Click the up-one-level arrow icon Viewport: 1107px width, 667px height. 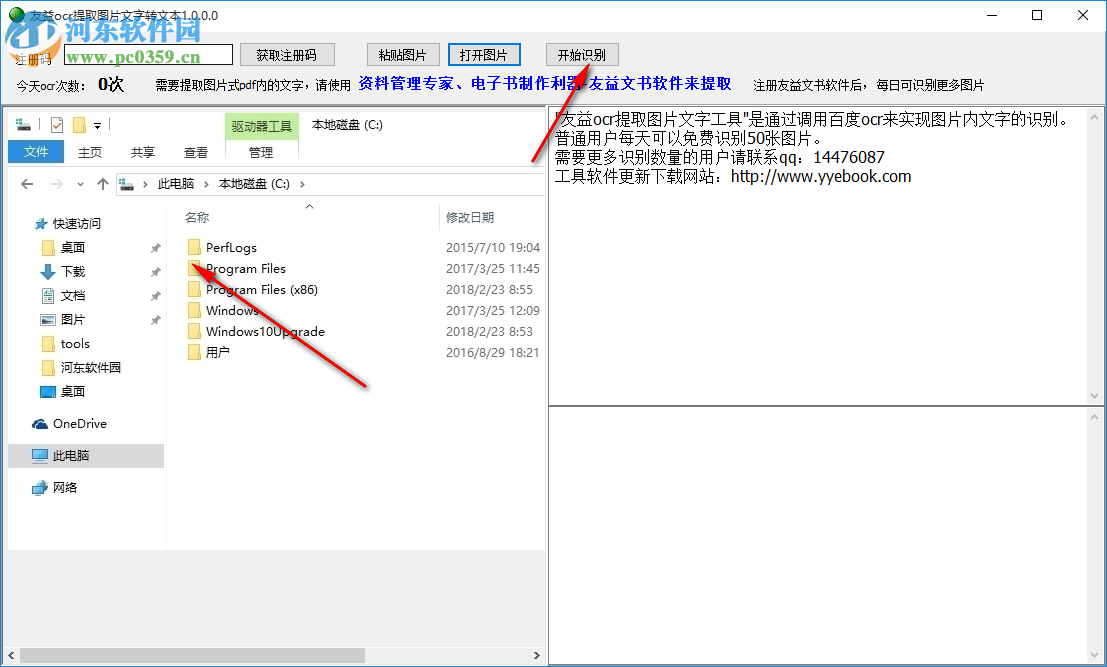[104, 183]
